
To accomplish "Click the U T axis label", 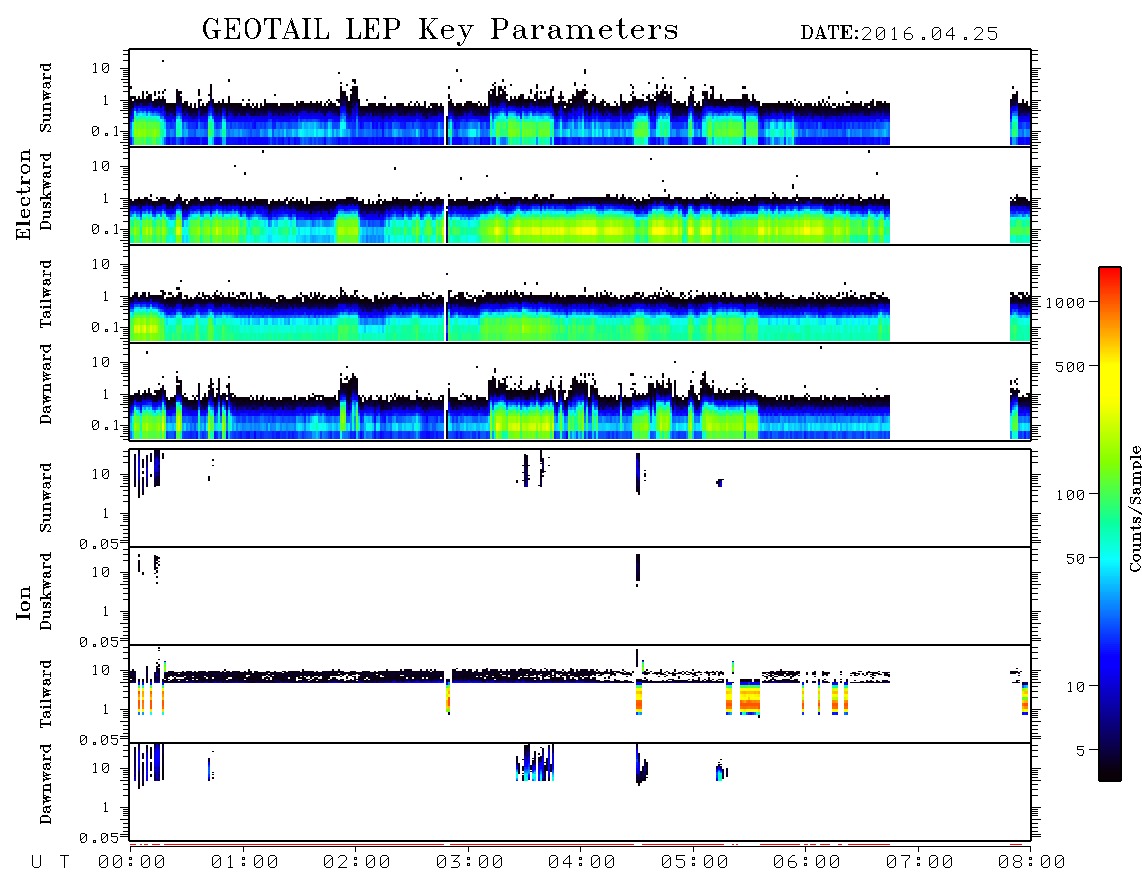I will 50,863.
